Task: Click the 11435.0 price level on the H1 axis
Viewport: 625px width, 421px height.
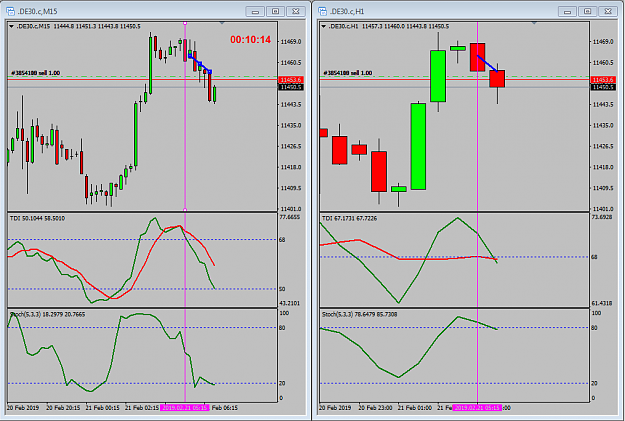Action: tap(603, 126)
